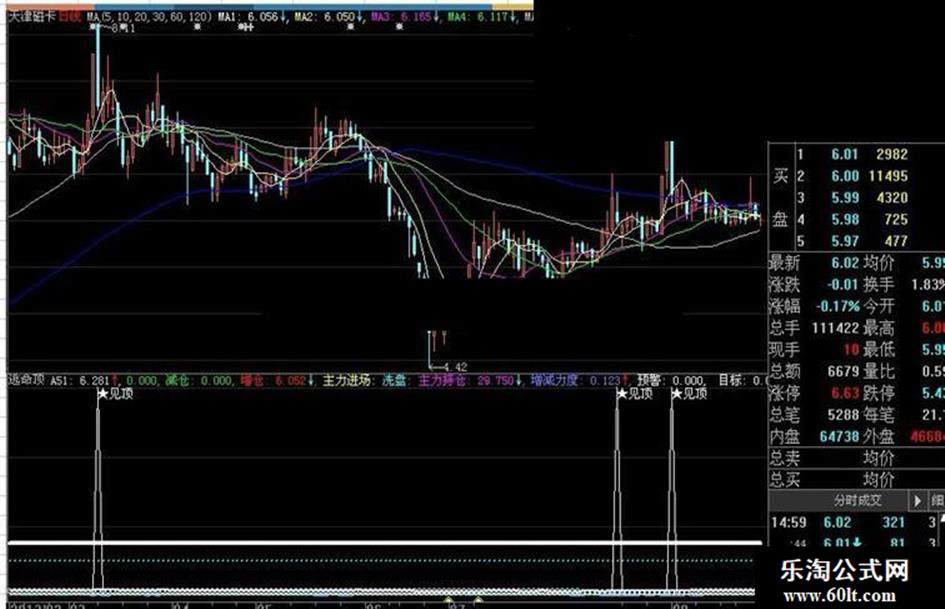Click the red 日线 period label
945x609 pixels.
(69, 16)
